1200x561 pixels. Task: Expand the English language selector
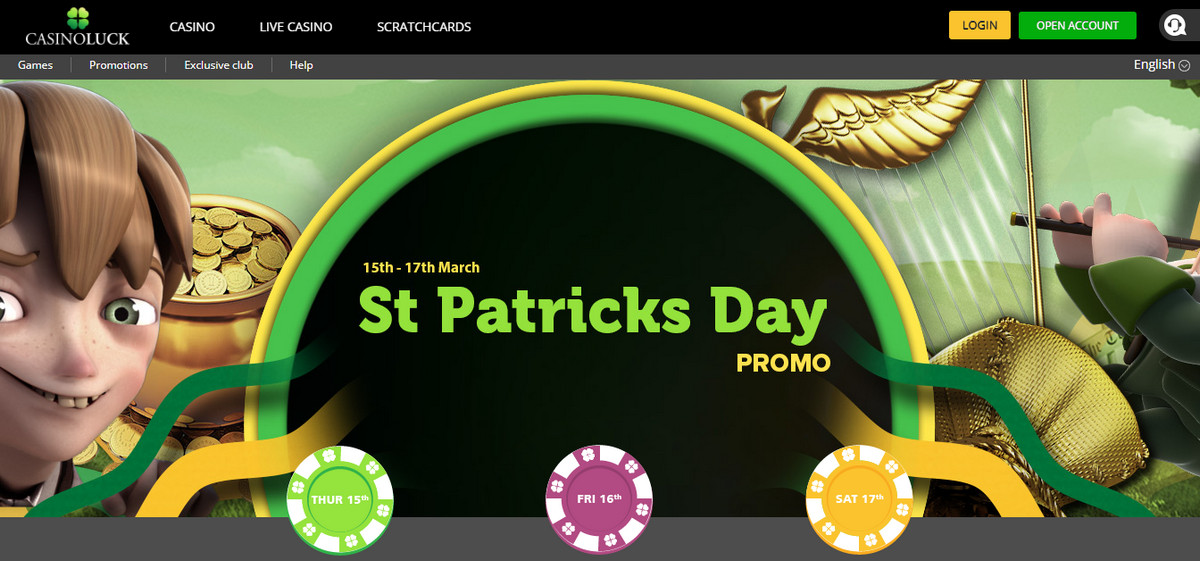(1161, 64)
